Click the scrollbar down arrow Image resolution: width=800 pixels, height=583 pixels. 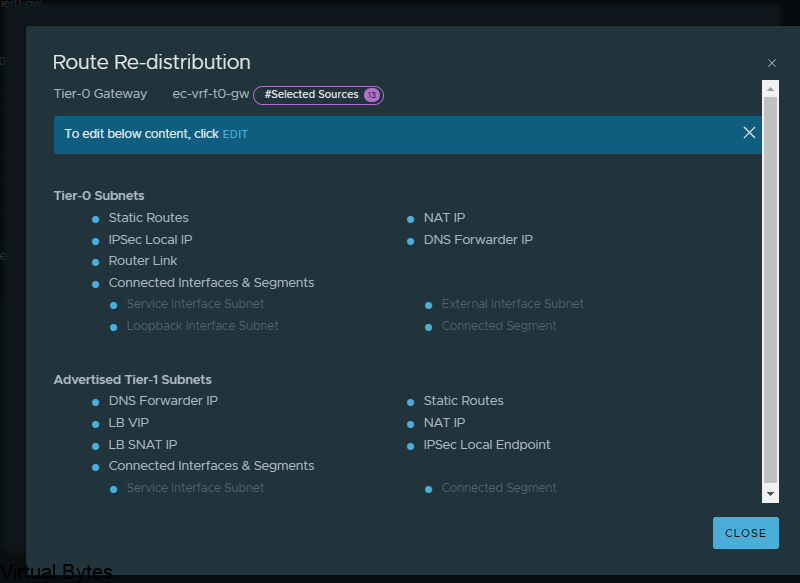click(x=770, y=494)
